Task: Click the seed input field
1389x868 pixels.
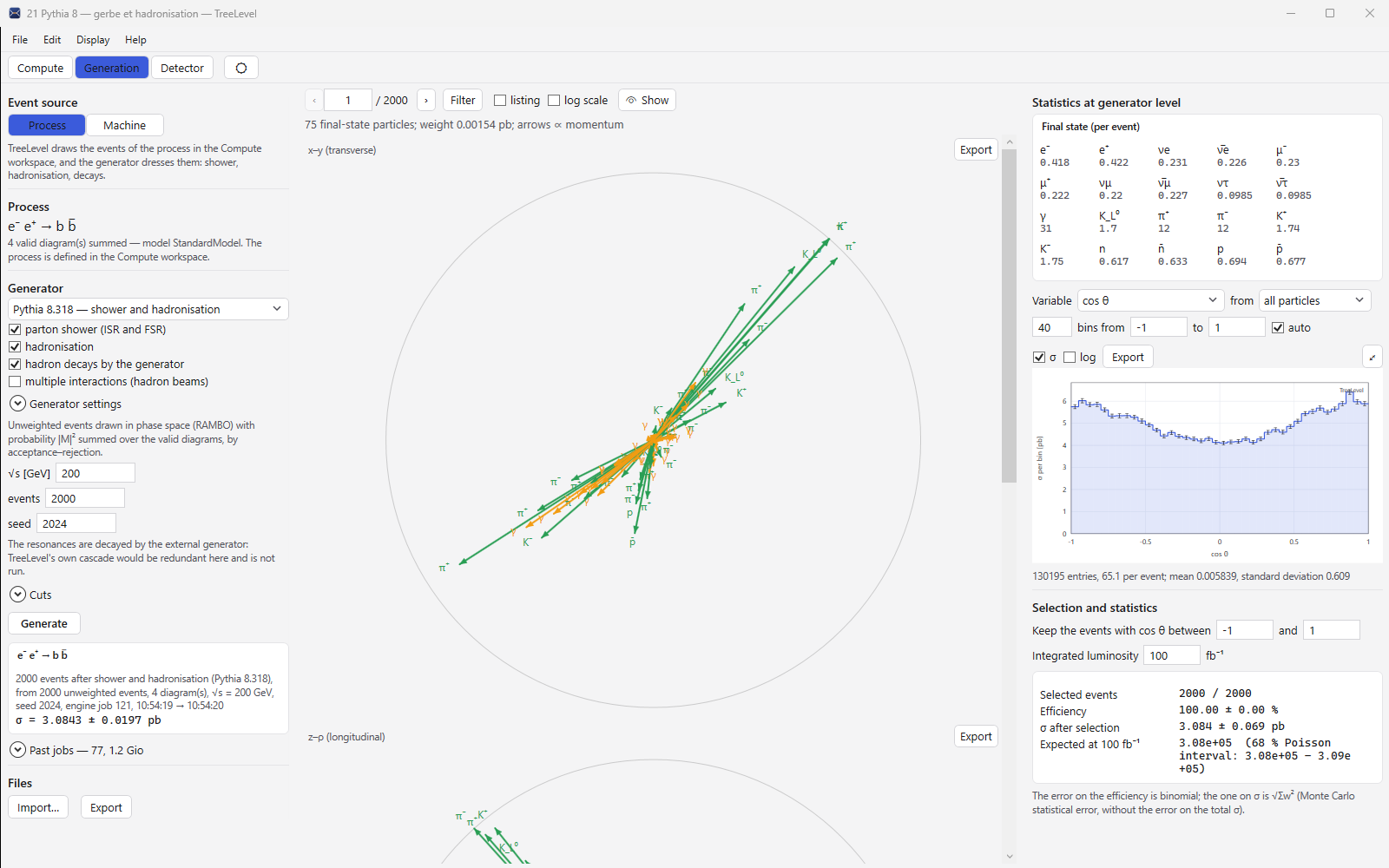Action: point(76,523)
